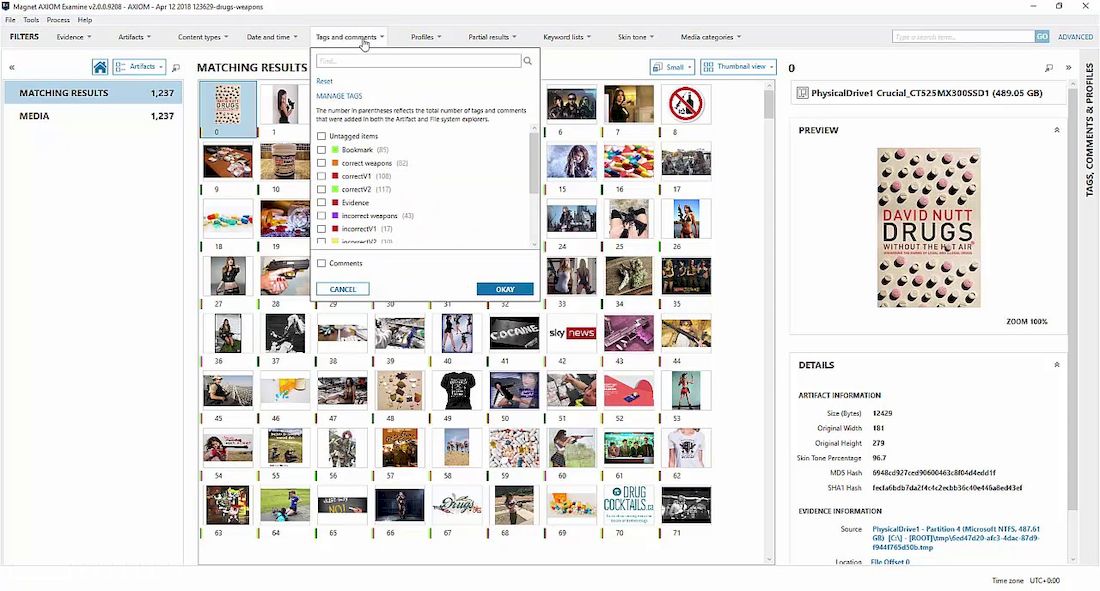Viewport: 1100px width, 591px height.
Task: Click the Artifacts list icon
Action: 120,67
